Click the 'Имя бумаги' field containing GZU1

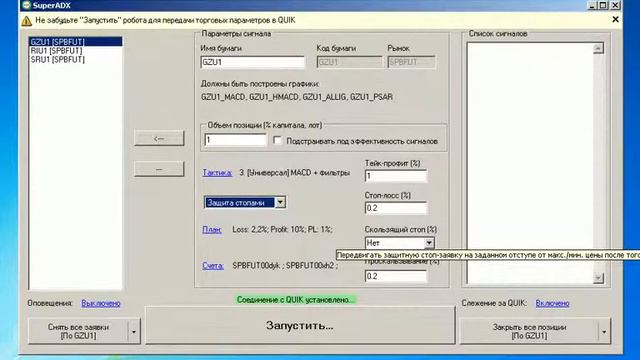tap(253, 62)
